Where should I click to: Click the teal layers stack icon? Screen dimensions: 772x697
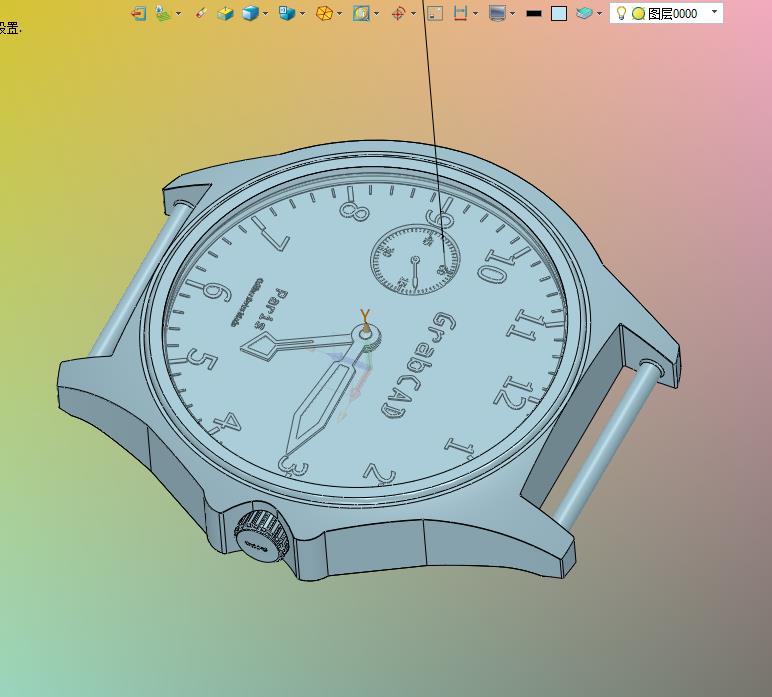point(584,13)
